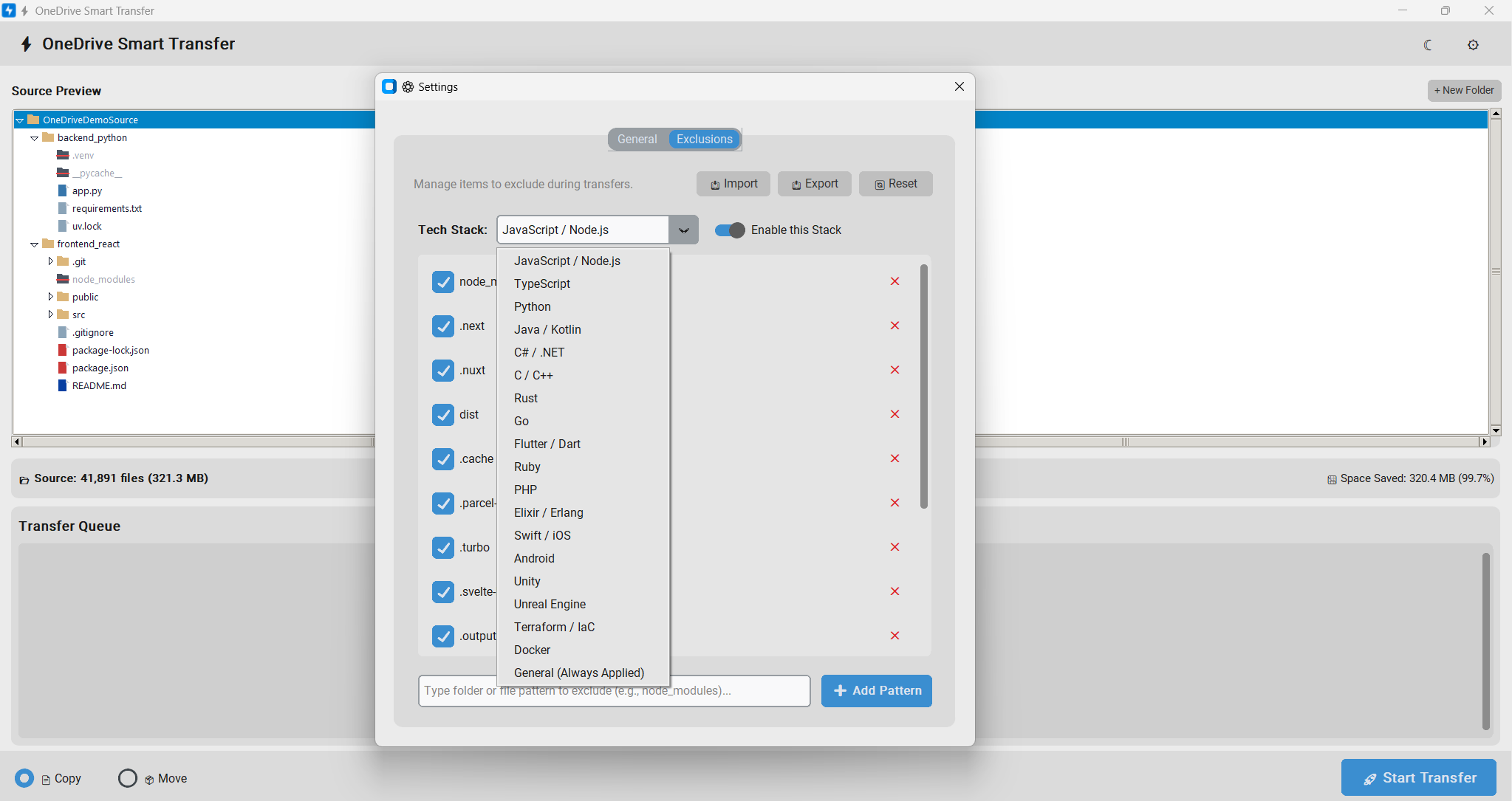The width and height of the screenshot is (1512, 801).
Task: Select the Copy radio button
Action: coord(24,778)
